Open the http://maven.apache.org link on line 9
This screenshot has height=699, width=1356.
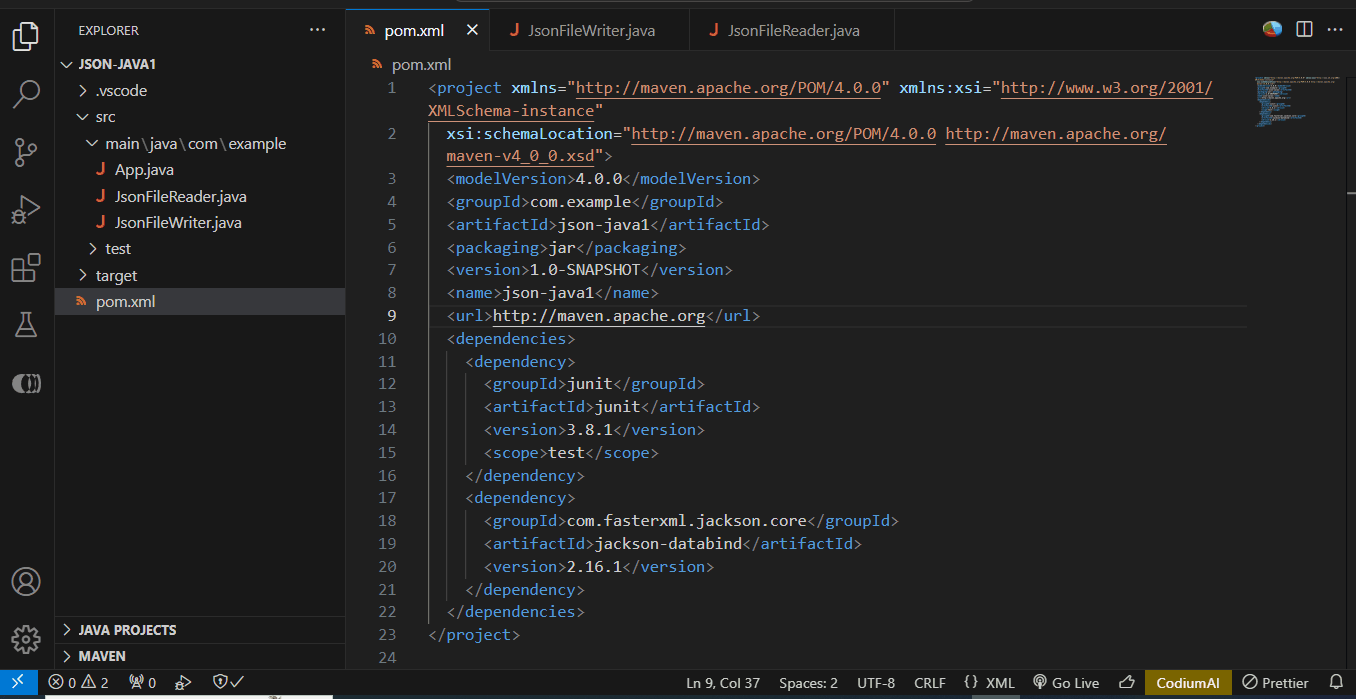click(599, 316)
